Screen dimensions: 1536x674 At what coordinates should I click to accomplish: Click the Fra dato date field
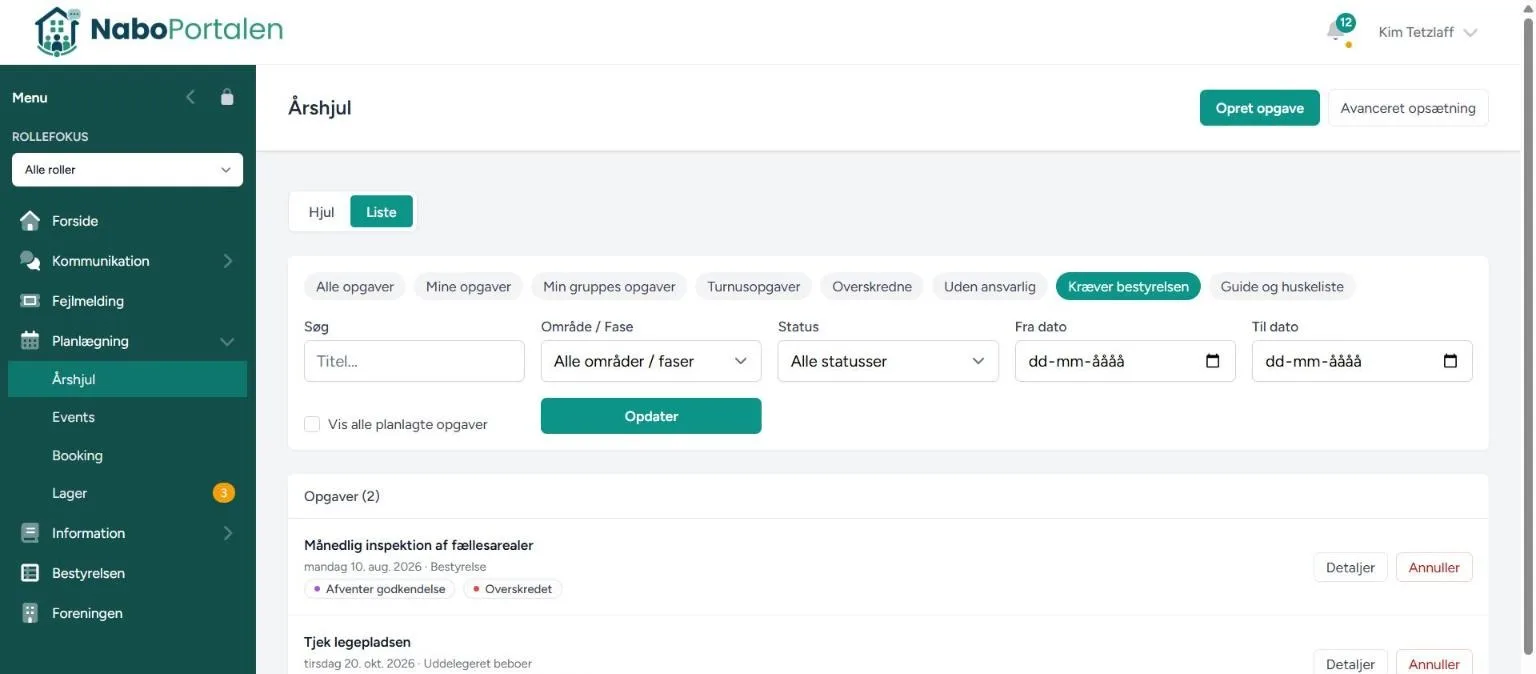coord(1125,361)
